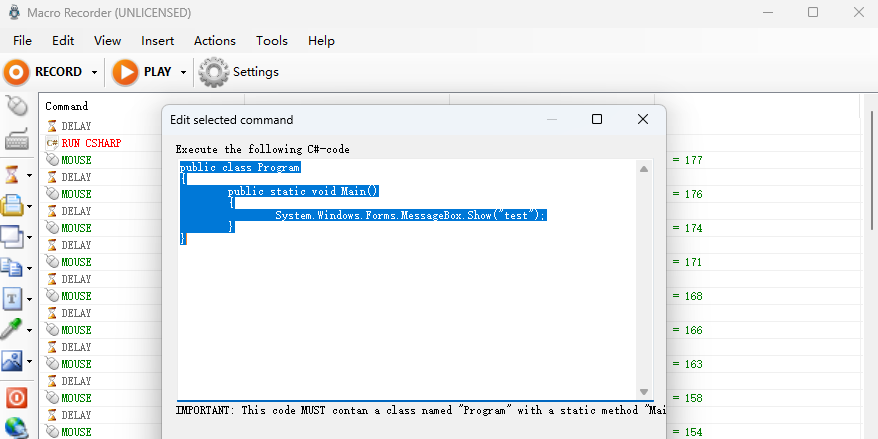Click the value '= 166' in the list
Viewport: 878px width, 439px height.
(x=687, y=330)
